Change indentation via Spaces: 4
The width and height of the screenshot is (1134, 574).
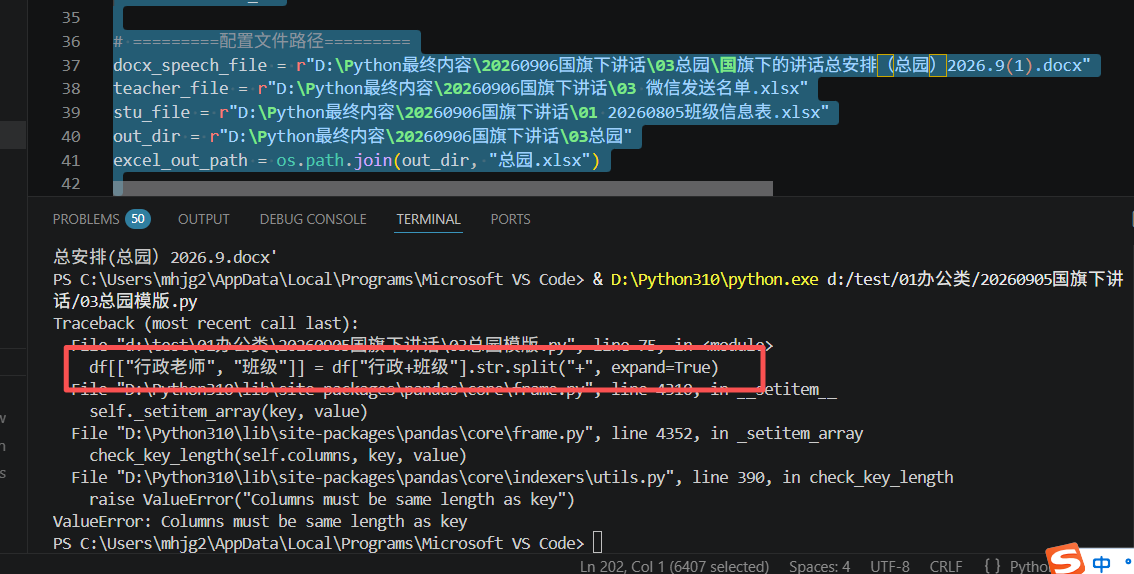point(819,566)
